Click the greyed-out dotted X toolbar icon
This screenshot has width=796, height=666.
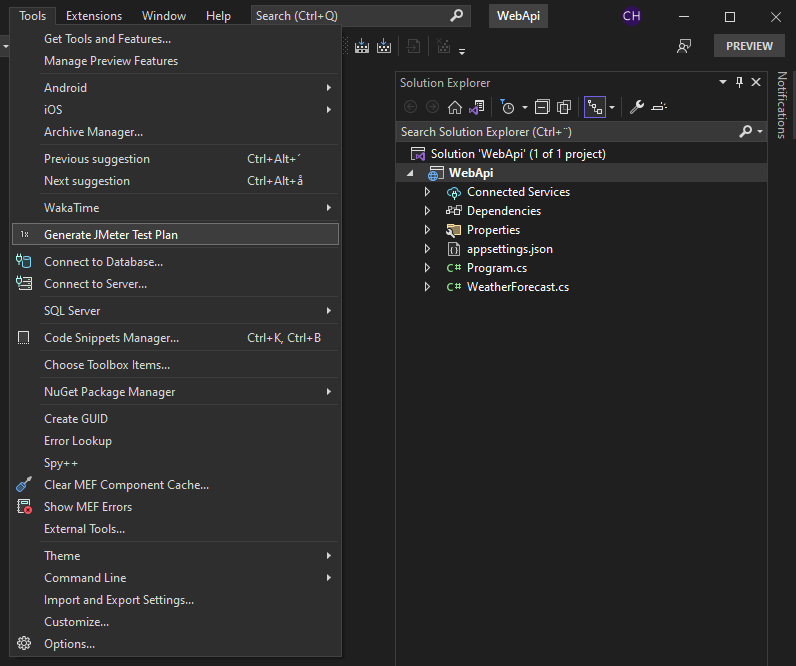[x=444, y=47]
